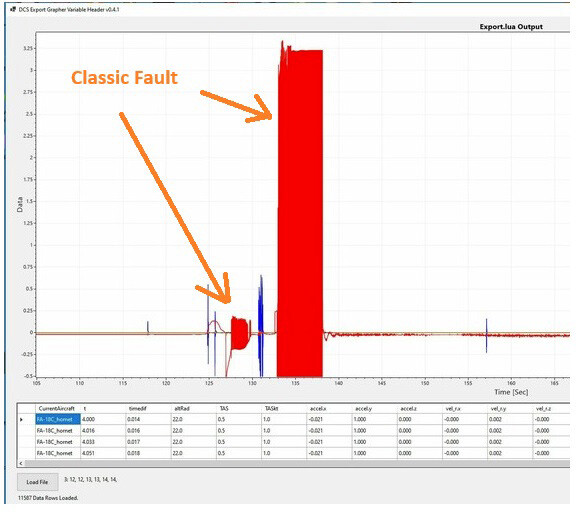
Task: Select the timedif 0.016 cell
Action: [148, 430]
